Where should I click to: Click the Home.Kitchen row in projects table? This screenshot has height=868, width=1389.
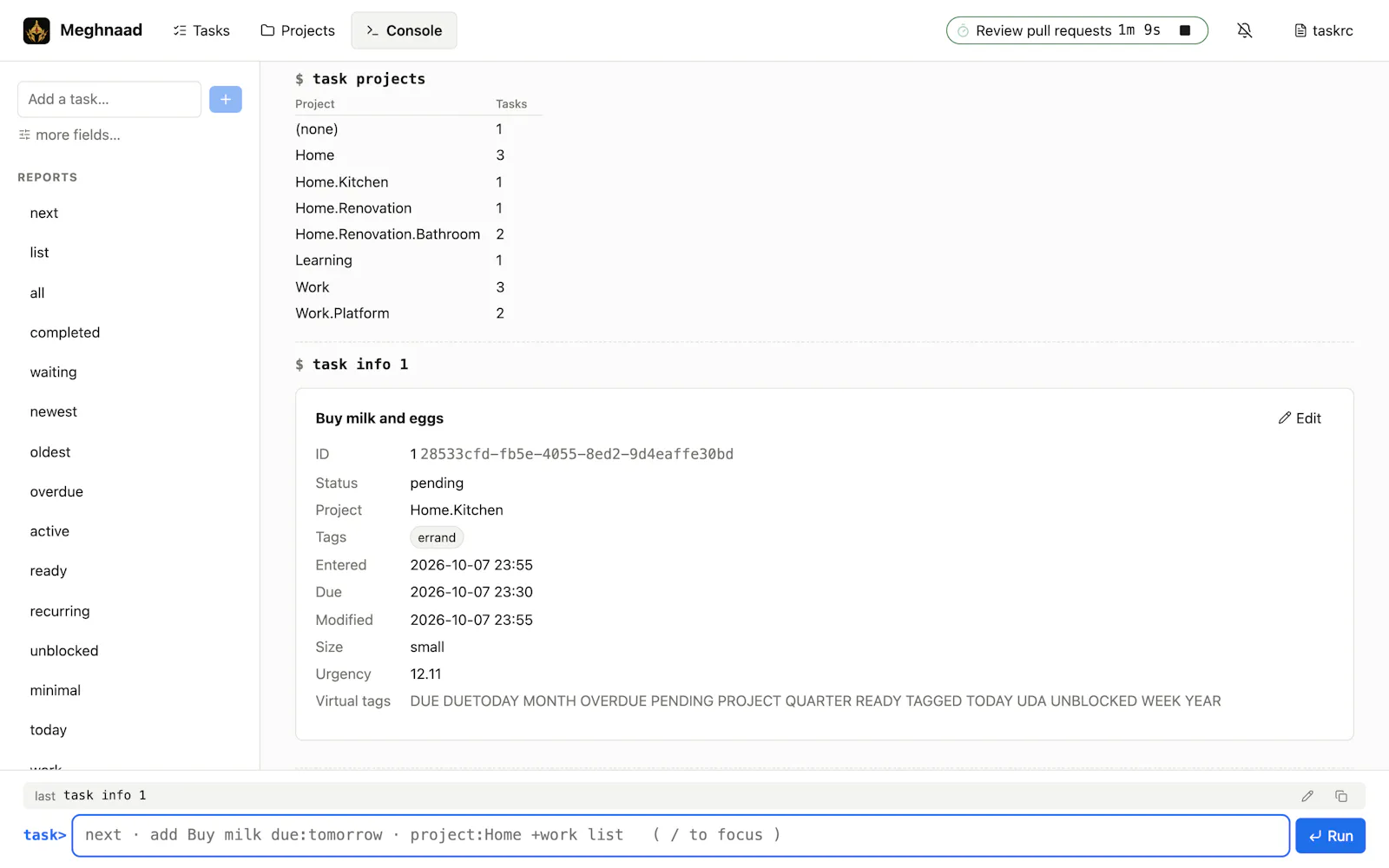418,182
